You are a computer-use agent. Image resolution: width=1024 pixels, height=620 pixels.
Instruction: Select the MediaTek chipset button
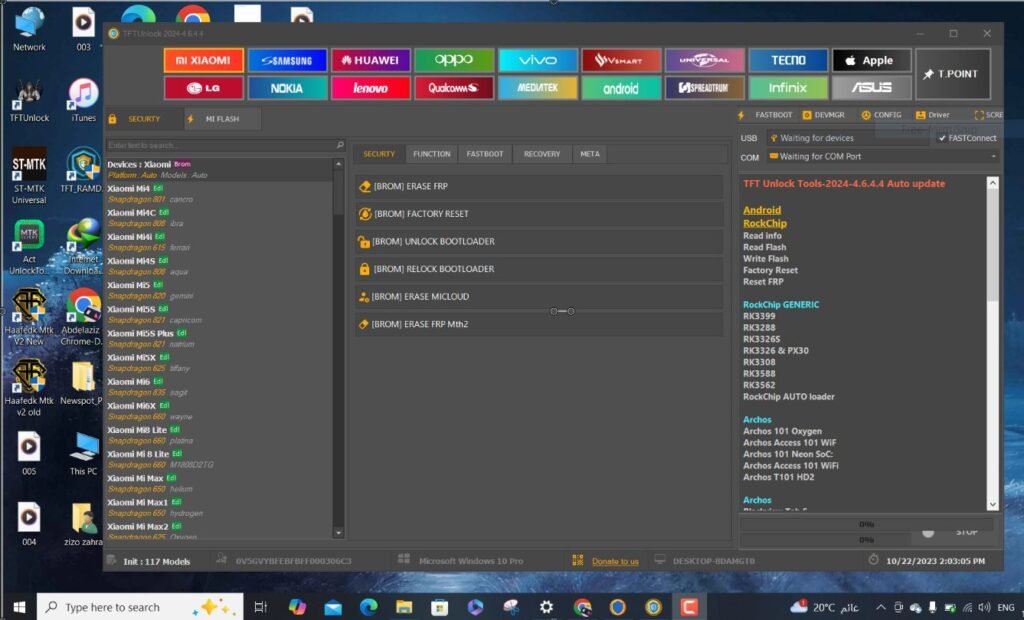(537, 88)
